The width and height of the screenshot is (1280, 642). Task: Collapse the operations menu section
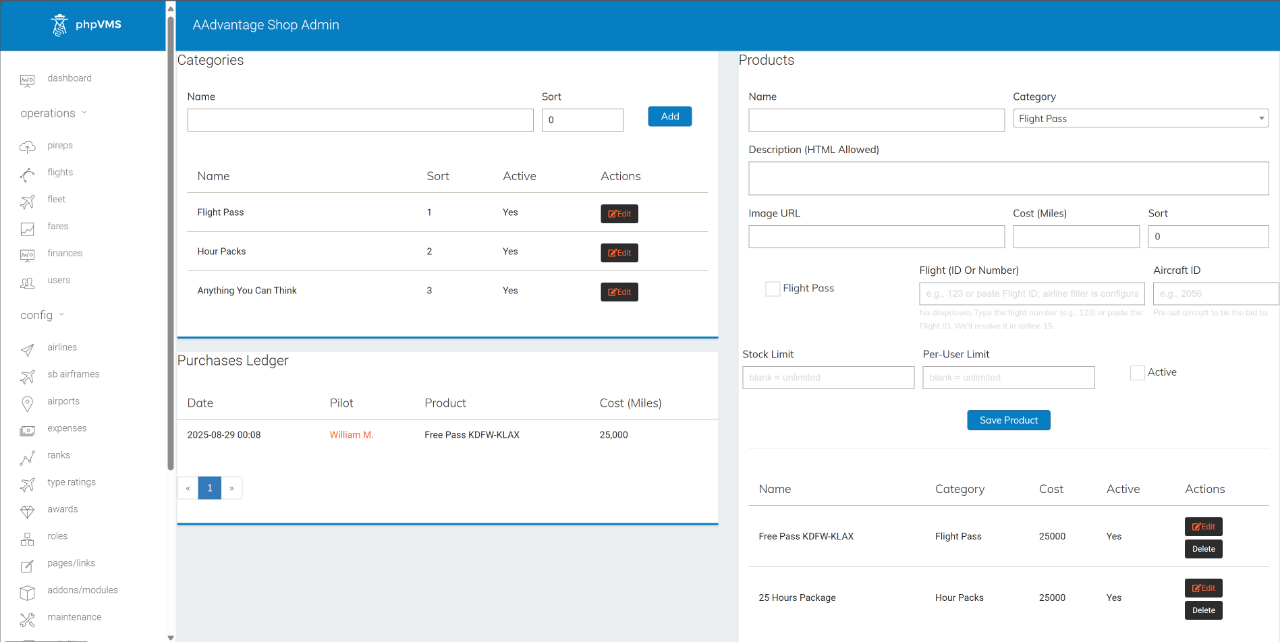tap(54, 113)
